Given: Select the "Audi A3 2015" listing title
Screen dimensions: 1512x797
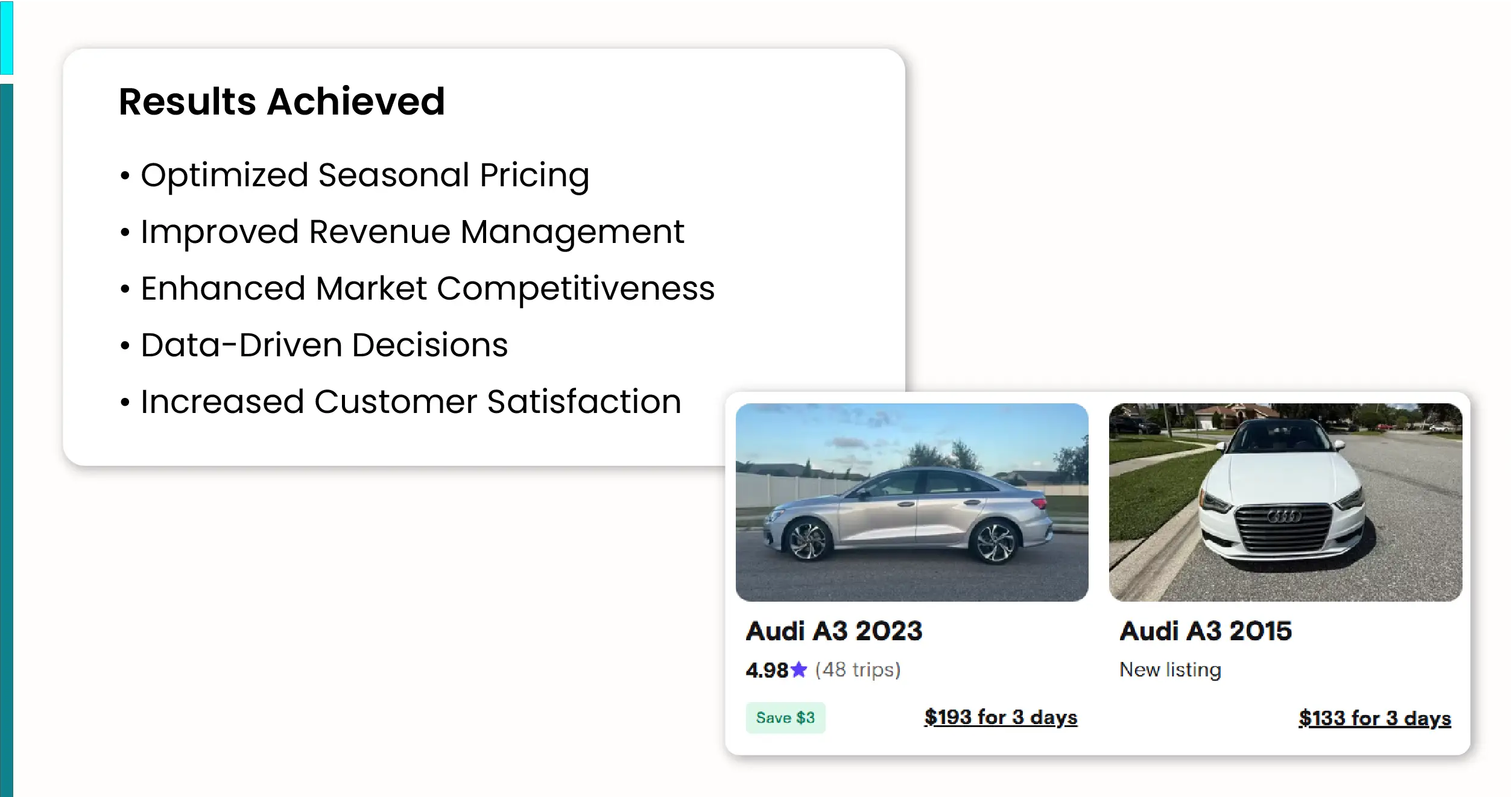Looking at the screenshot, I should coord(1206,631).
